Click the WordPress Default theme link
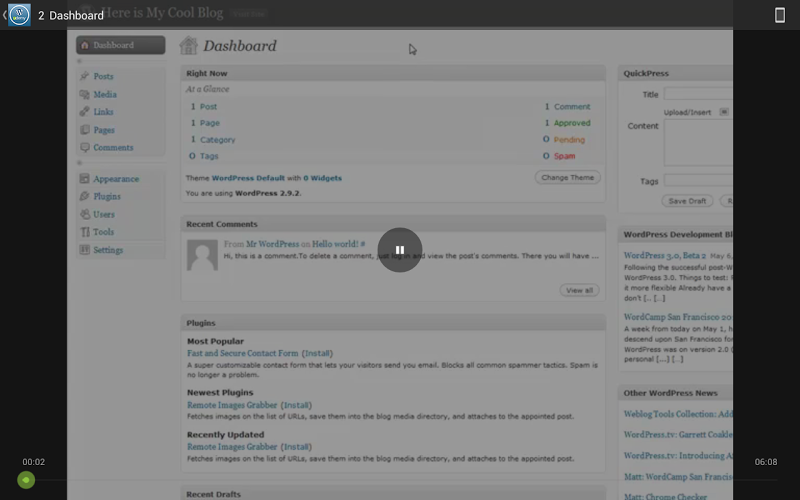800x500 pixels. pos(248,178)
